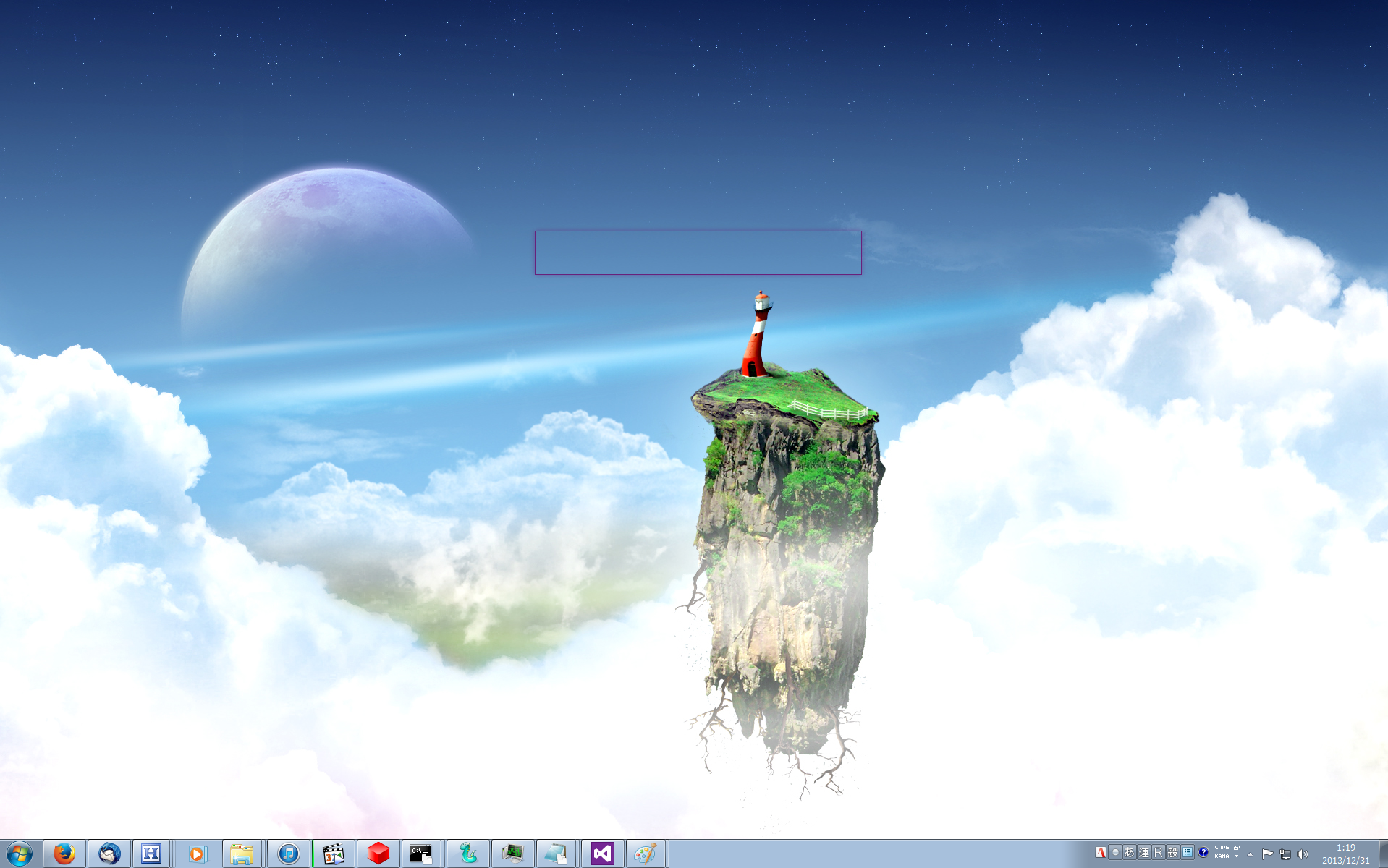Viewport: 1388px width, 868px height.
Task: Click the Show desktop button
Action: (x=1383, y=854)
